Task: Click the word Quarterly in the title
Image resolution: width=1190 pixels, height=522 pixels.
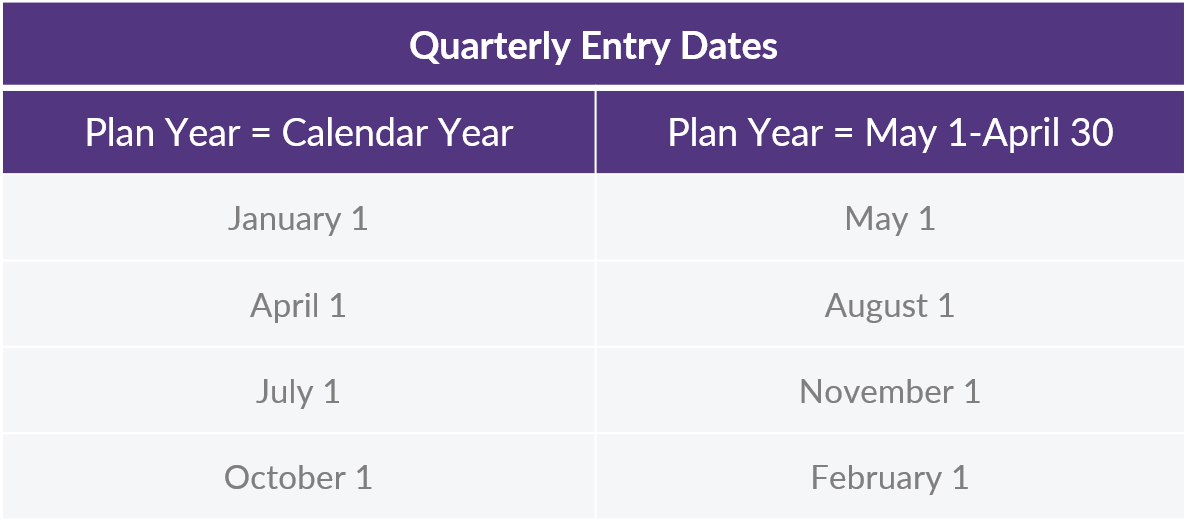Action: pyautogui.click(x=490, y=47)
